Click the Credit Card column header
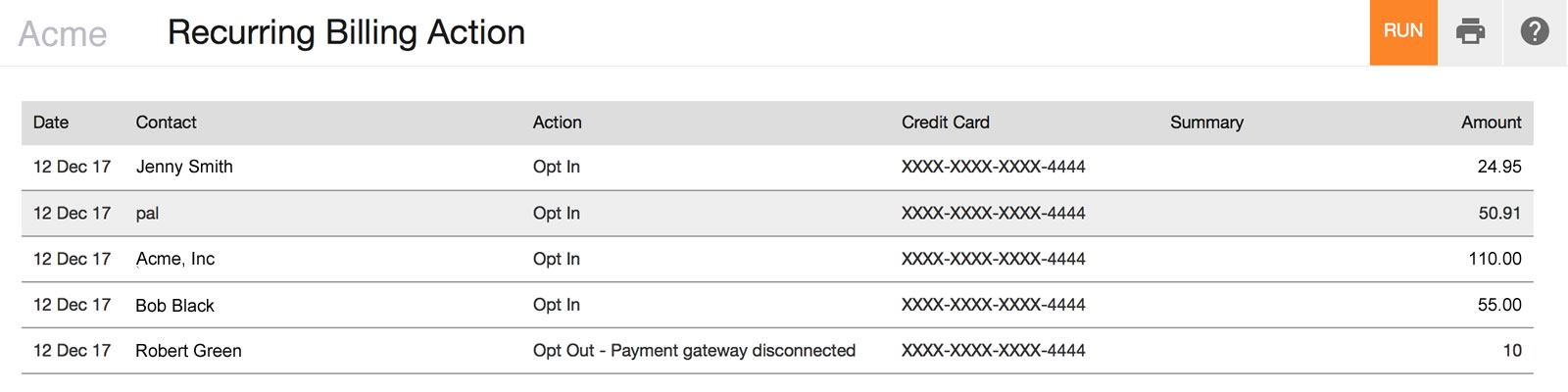This screenshot has height=392, width=1568. coord(945,122)
